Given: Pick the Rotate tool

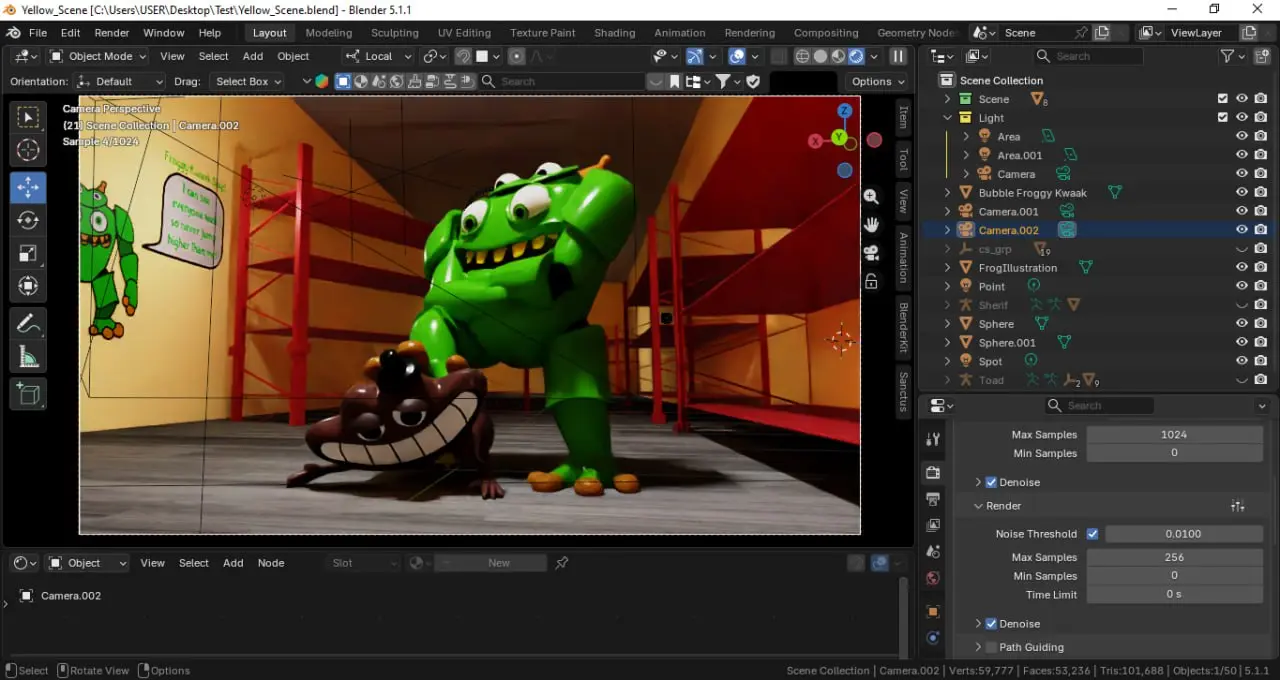Looking at the screenshot, I should [x=28, y=220].
